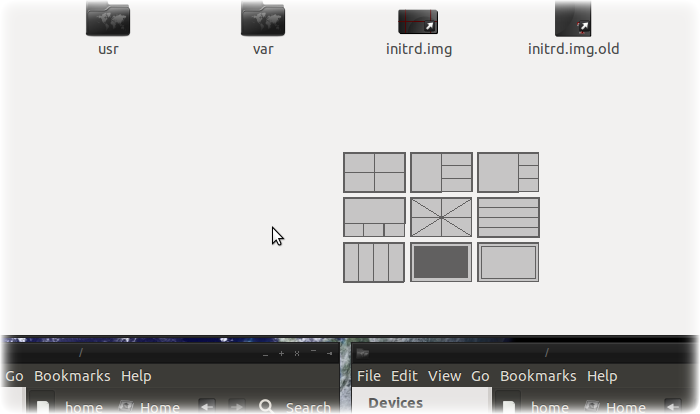Select the two-by-two grid tiling layout
The height and width of the screenshot is (414, 700).
click(374, 172)
